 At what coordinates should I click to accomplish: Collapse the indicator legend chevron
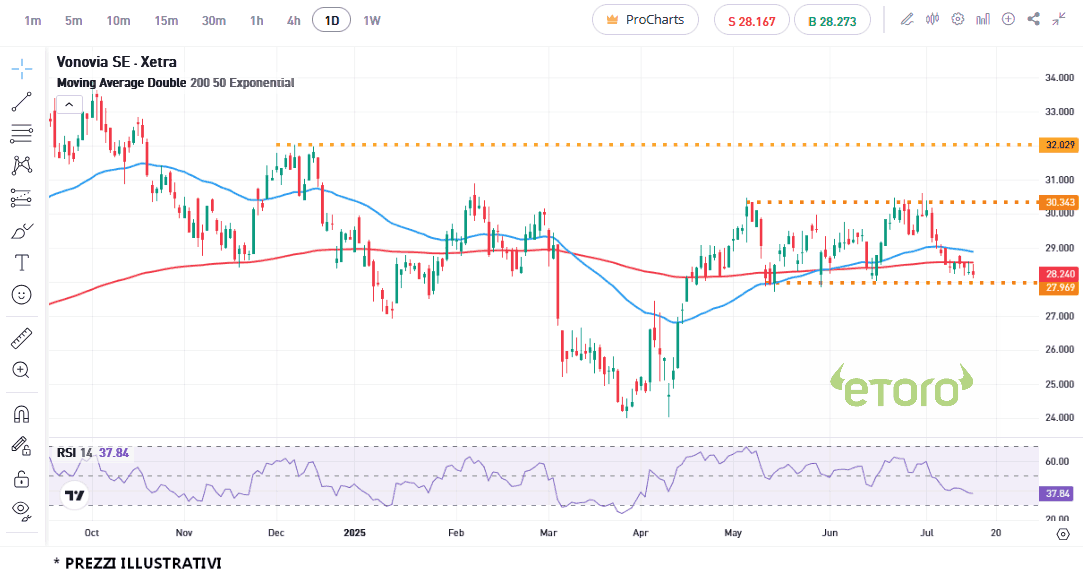click(x=69, y=104)
